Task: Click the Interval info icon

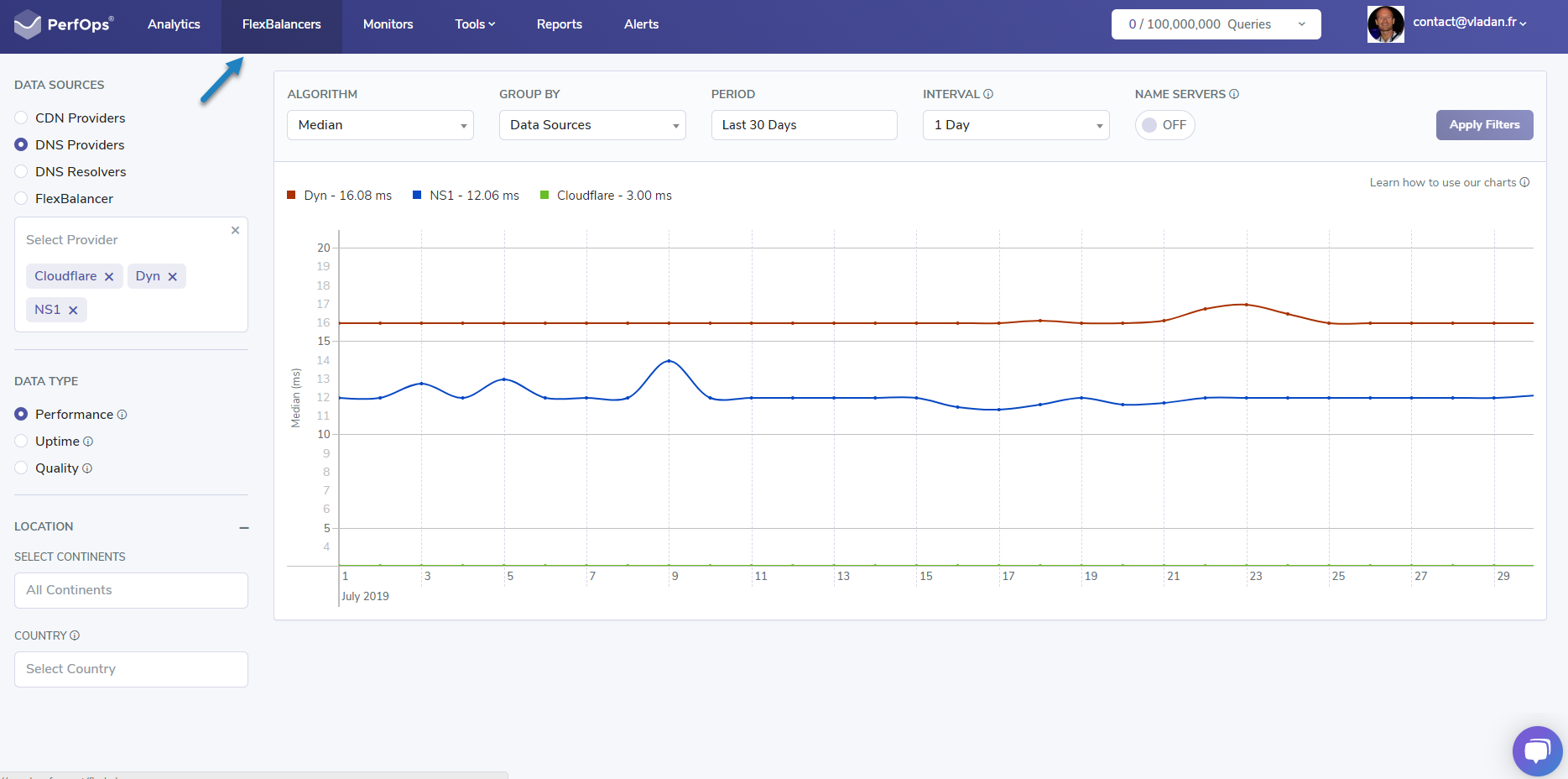Action: pos(989,94)
